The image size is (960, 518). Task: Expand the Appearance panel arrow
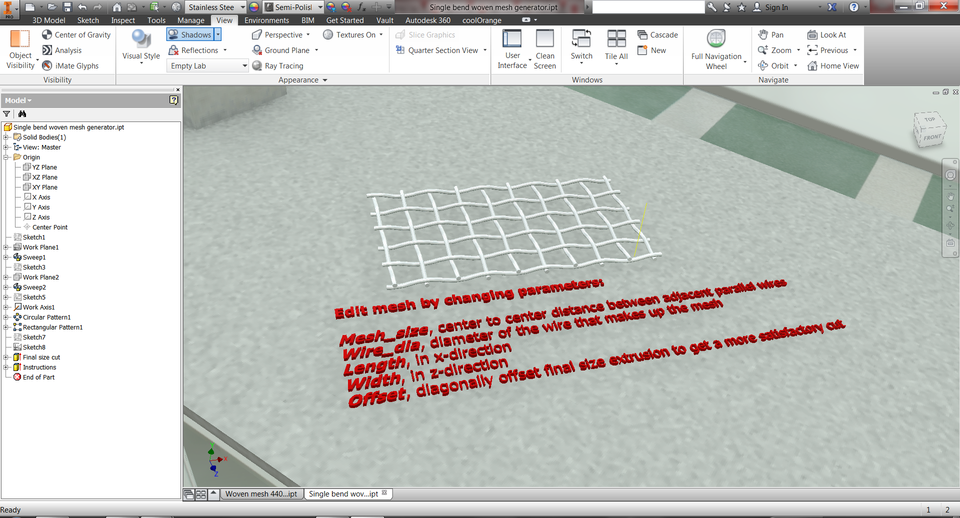(x=325, y=80)
